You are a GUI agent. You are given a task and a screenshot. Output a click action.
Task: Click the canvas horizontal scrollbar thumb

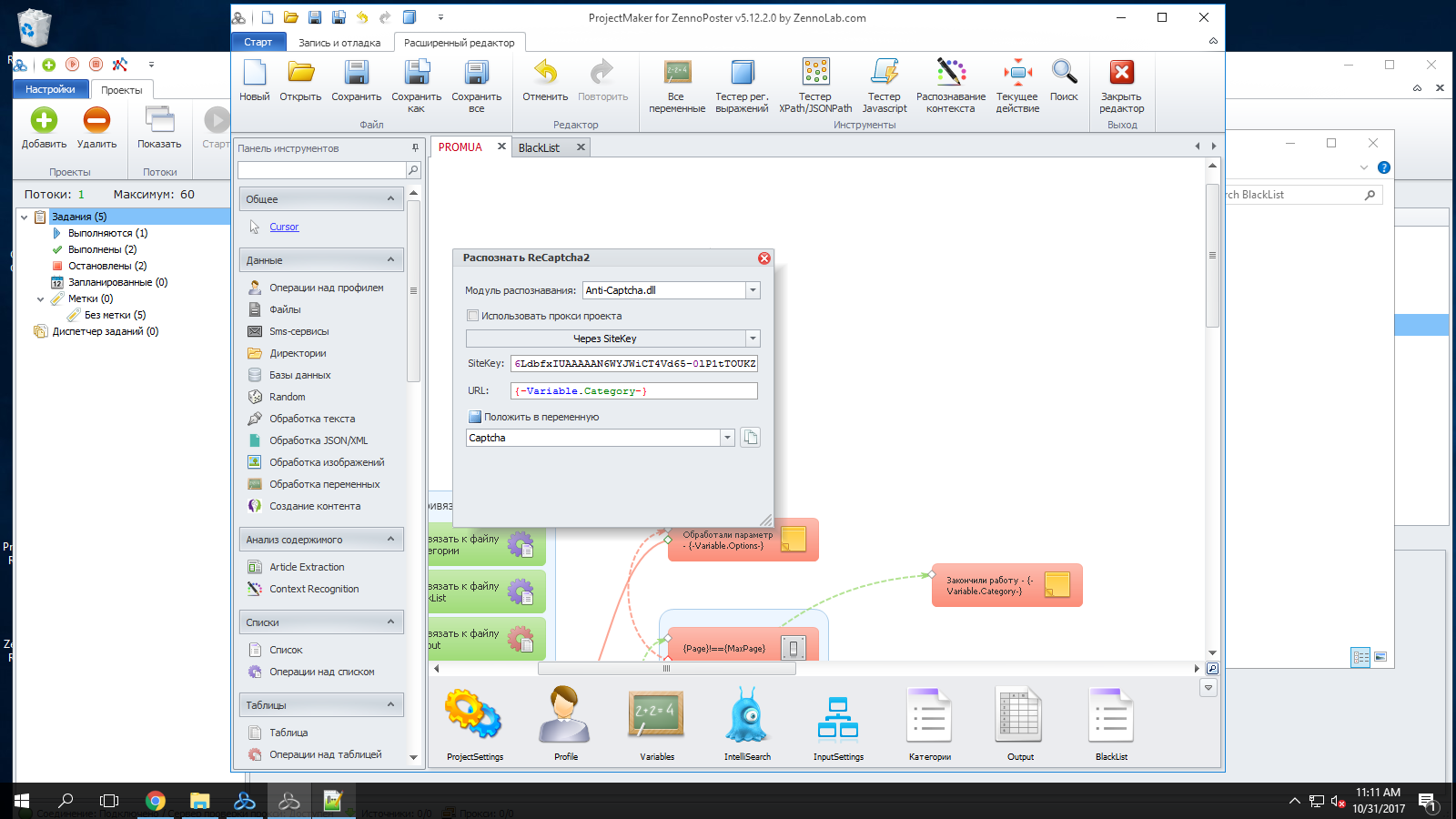(666, 669)
